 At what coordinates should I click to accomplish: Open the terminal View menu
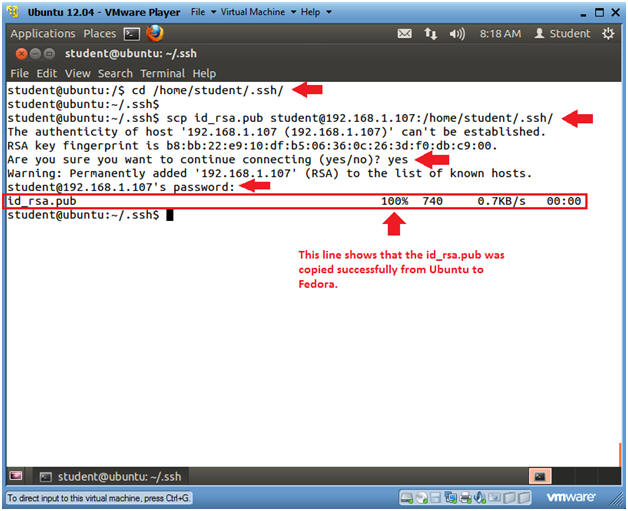(x=78, y=74)
